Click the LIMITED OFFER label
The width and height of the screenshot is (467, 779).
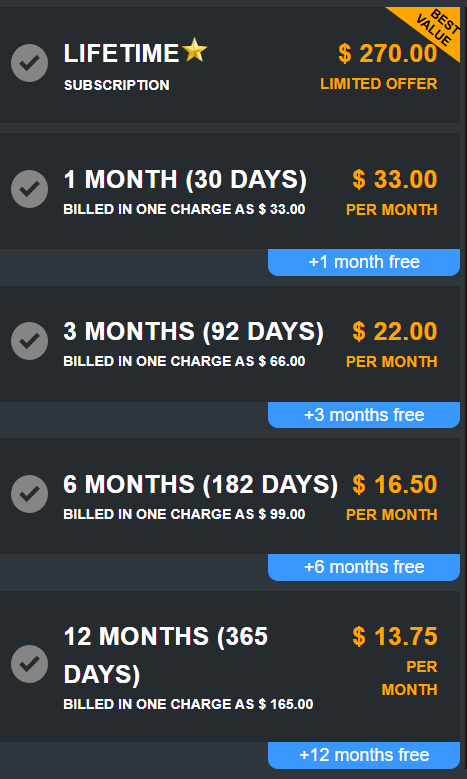point(379,84)
